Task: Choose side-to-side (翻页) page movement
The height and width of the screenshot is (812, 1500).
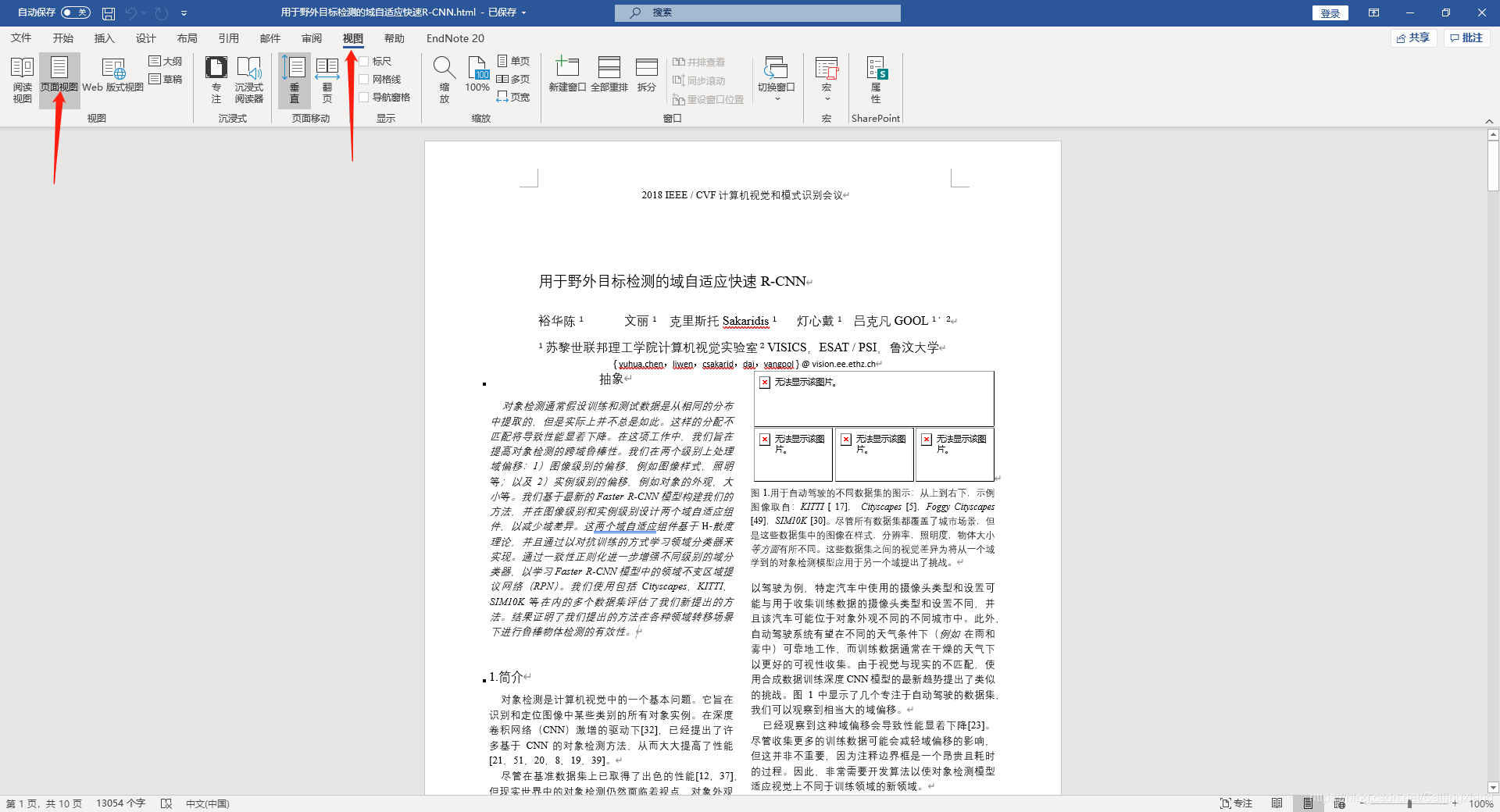Action: pos(327,80)
